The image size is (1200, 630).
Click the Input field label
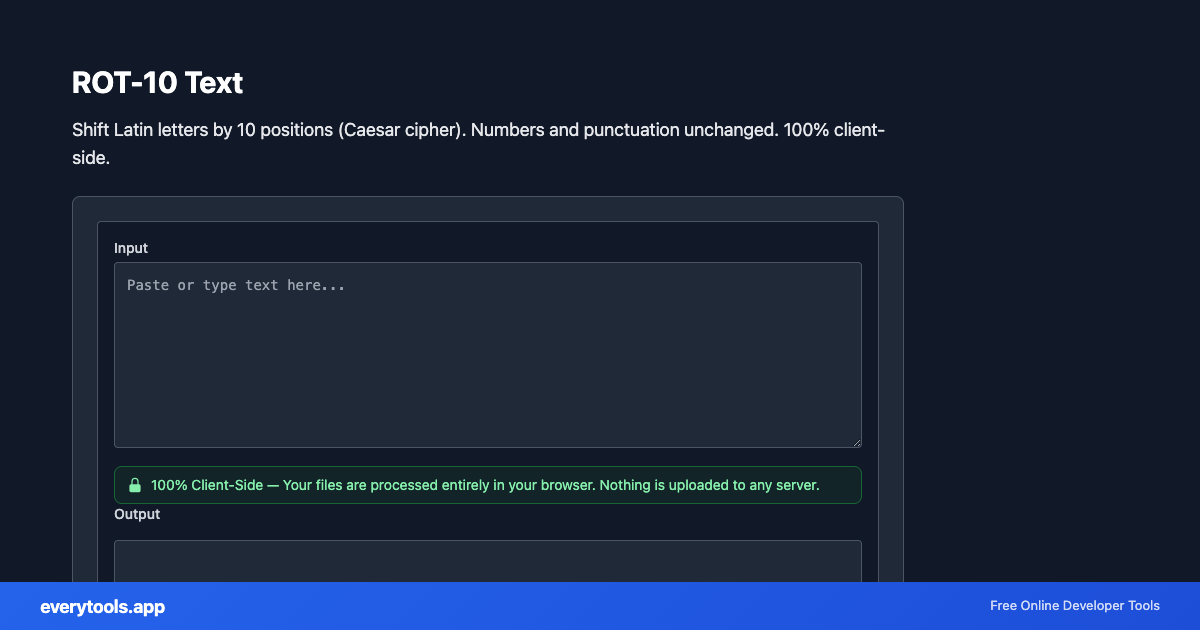point(131,248)
